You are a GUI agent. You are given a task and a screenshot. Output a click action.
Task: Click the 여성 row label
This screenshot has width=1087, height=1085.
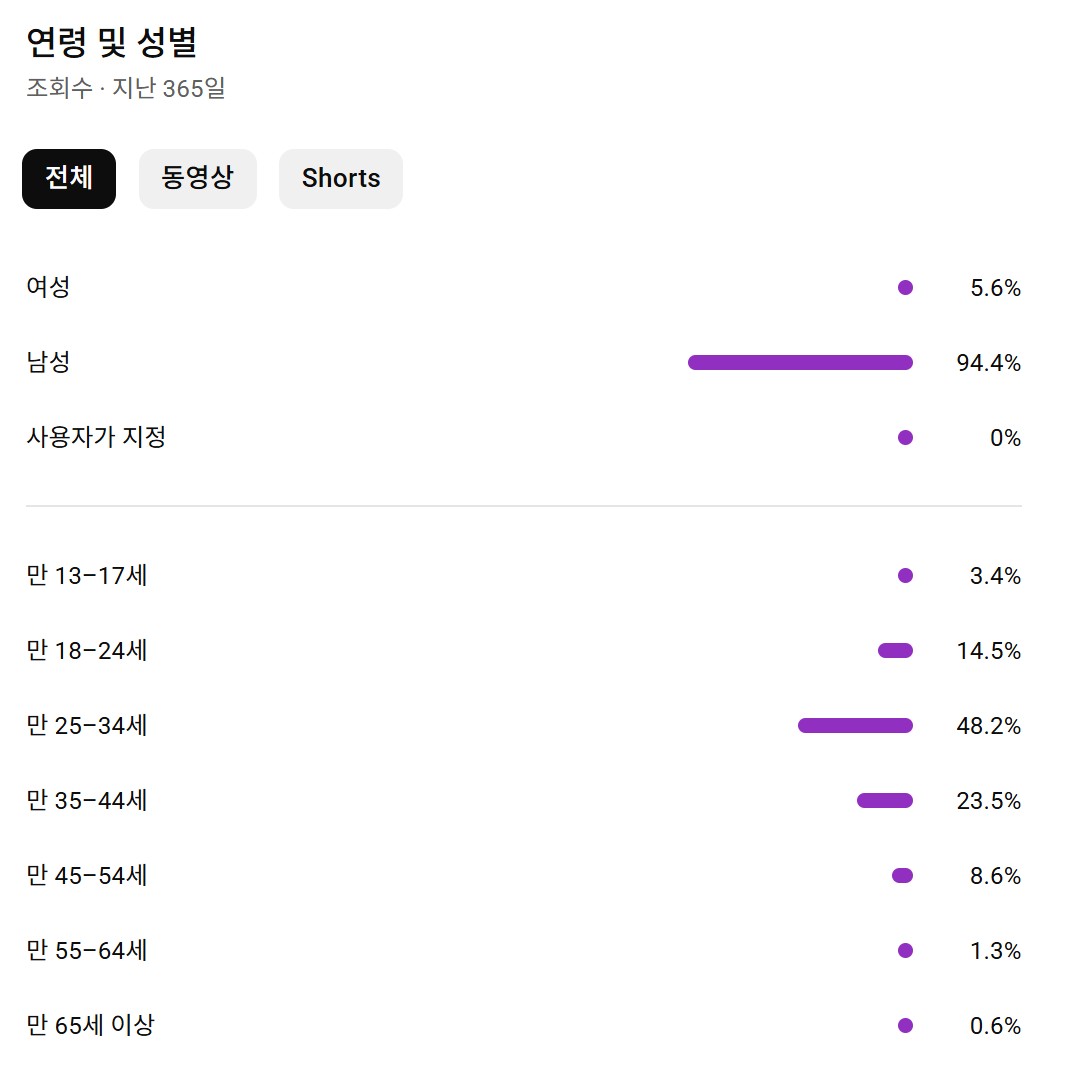click(x=48, y=288)
